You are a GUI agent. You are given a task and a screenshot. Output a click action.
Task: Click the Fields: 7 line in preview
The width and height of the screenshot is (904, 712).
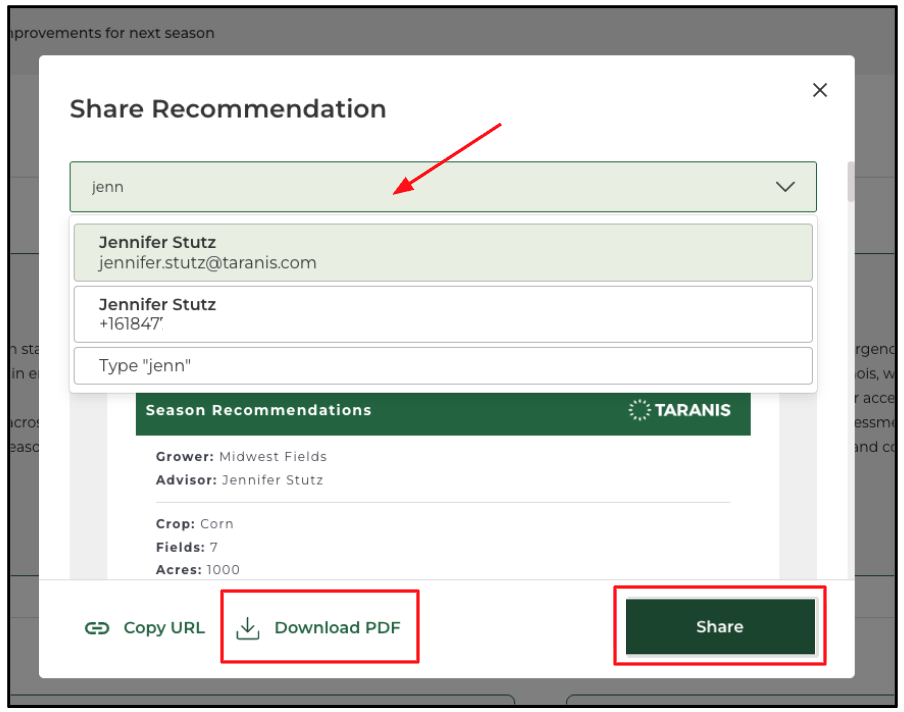186,547
